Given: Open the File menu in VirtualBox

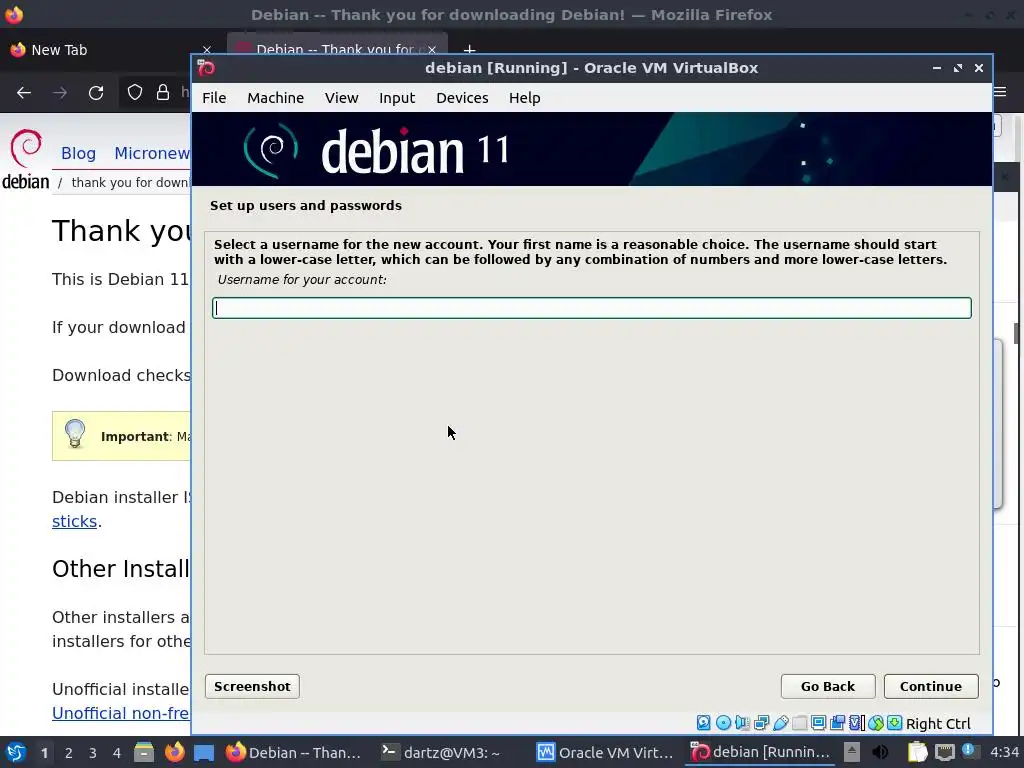Looking at the screenshot, I should 214,98.
